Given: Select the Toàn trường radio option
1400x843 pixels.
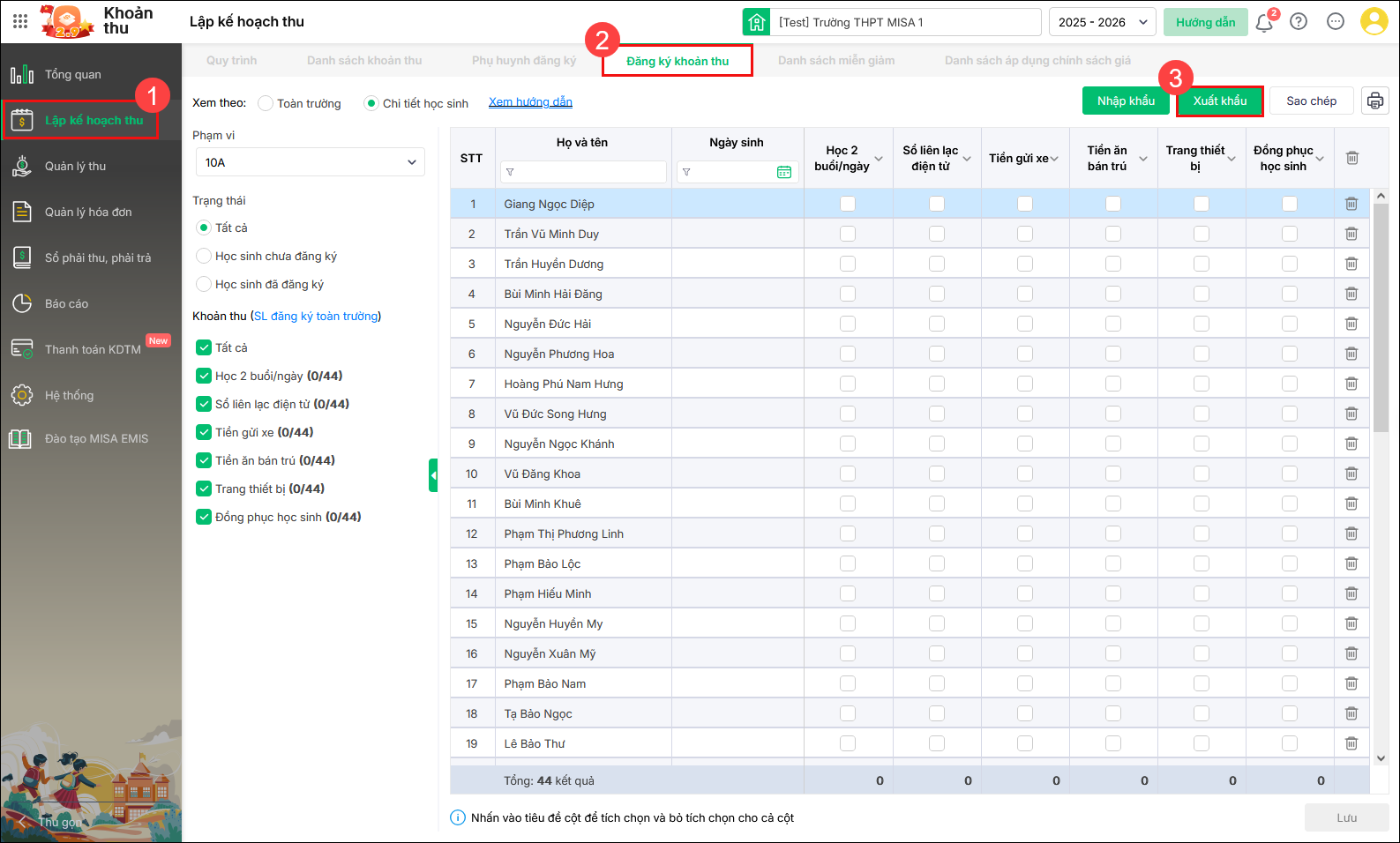Looking at the screenshot, I should [266, 103].
